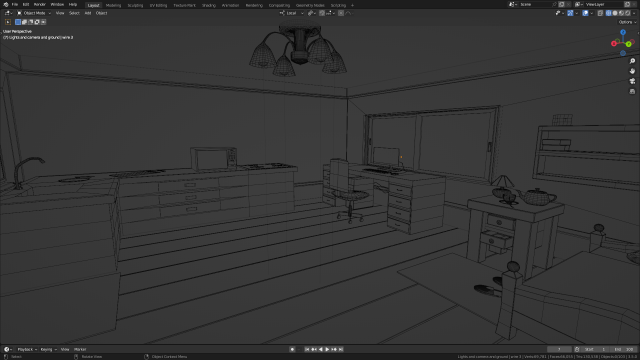Switch to the Compositing workspace tab
This screenshot has width=640, height=360.
(x=279, y=5)
